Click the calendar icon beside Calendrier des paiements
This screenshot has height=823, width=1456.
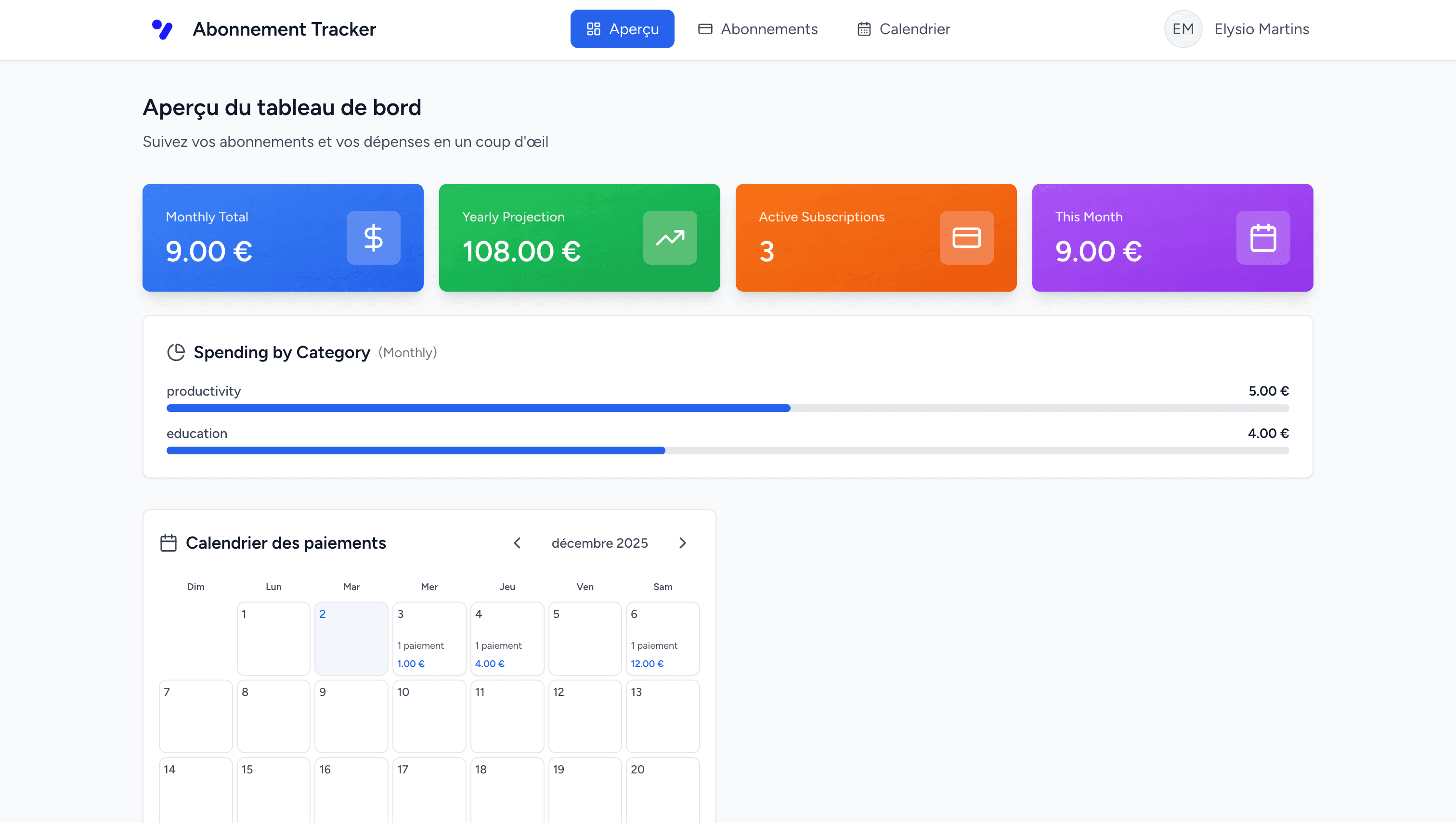click(168, 542)
